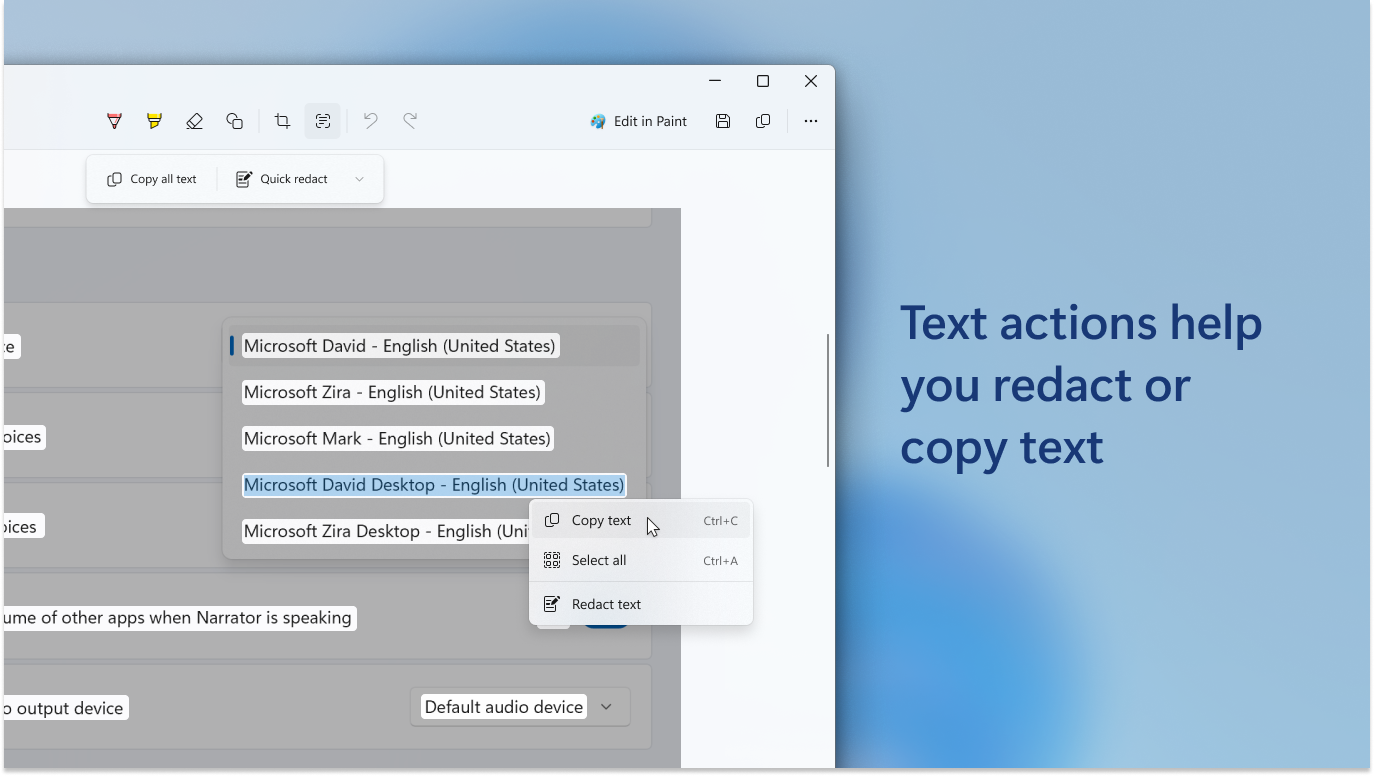This screenshot has height=776, width=1374.
Task: Undo the last annotation
Action: pyautogui.click(x=370, y=120)
